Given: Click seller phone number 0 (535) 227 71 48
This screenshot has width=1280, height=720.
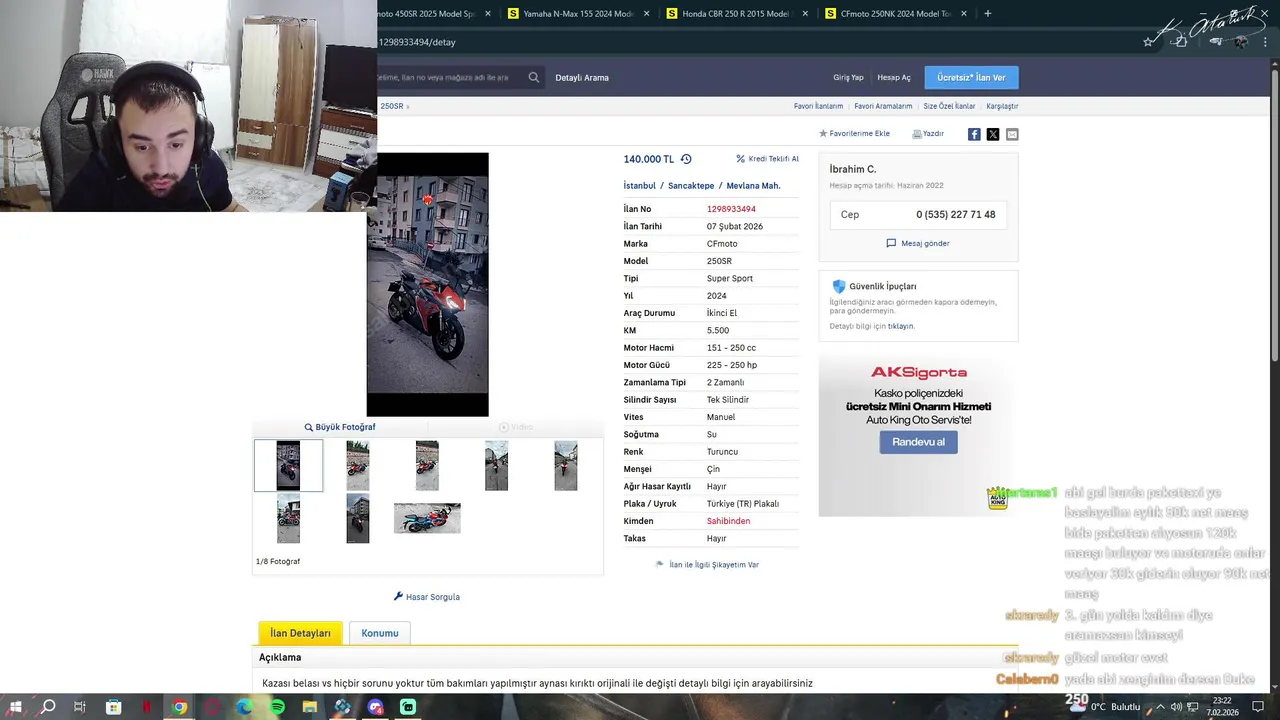Looking at the screenshot, I should [955, 214].
